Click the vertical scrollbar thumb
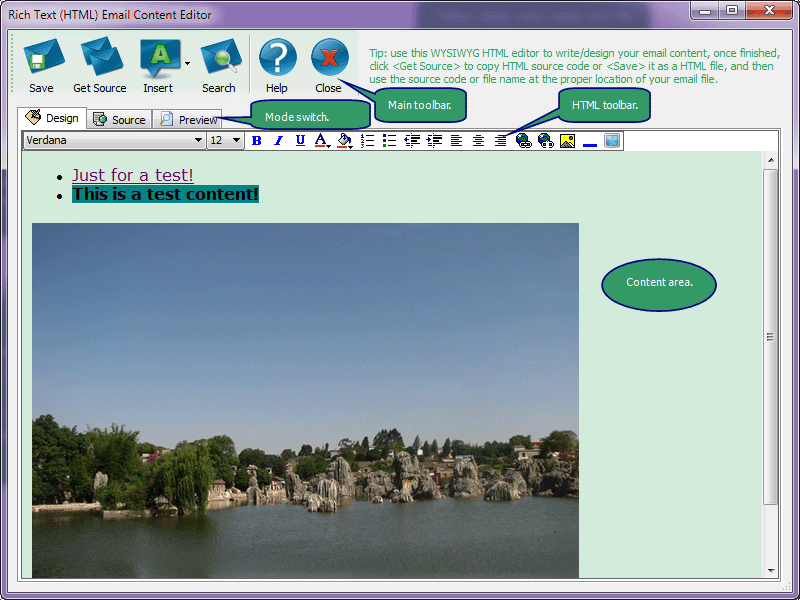The image size is (800, 600). pyautogui.click(x=770, y=337)
